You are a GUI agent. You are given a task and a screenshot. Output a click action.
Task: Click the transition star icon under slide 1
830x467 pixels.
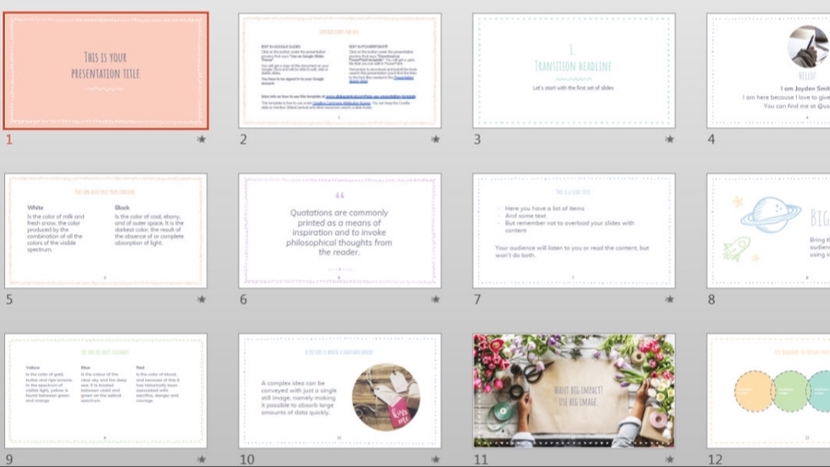pos(201,139)
